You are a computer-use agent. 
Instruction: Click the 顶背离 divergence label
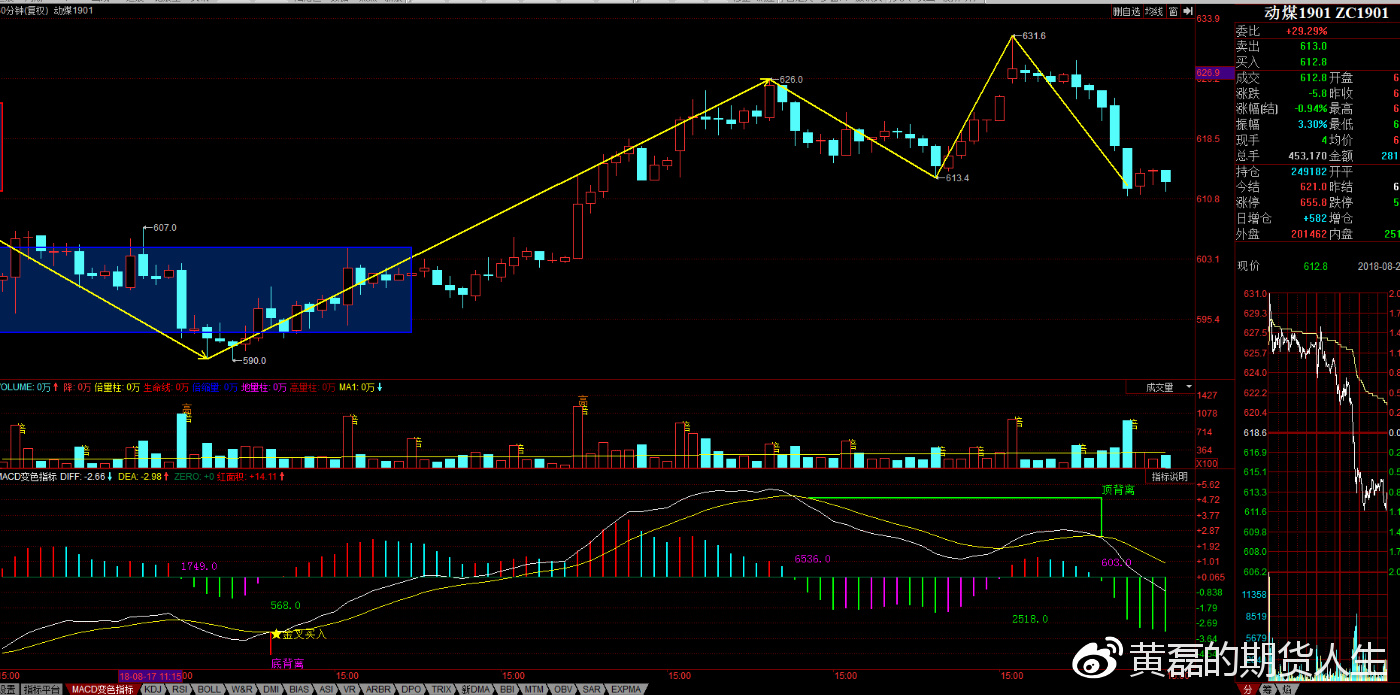pyautogui.click(x=1118, y=490)
